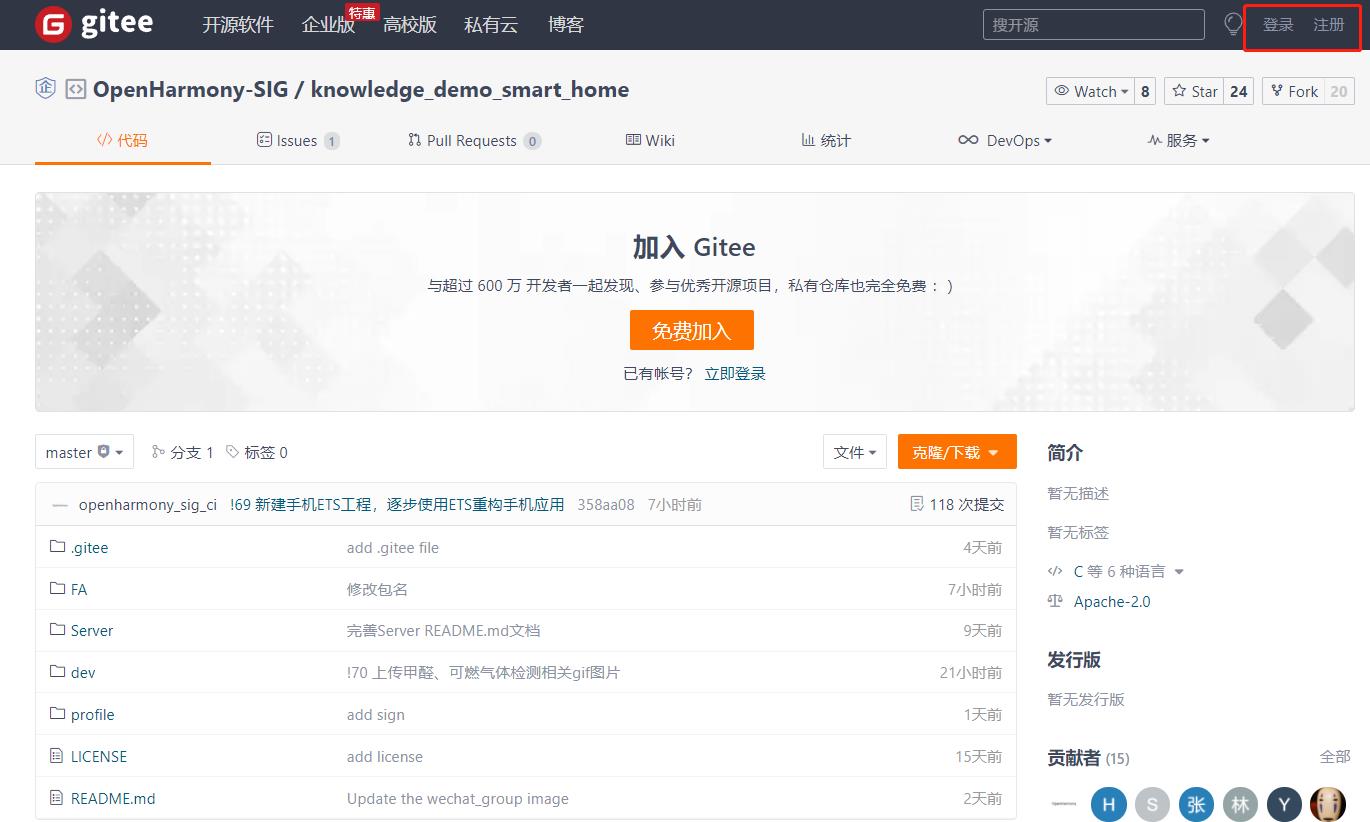Viewport: 1370px width, 822px height.
Task: Click contributor avatar S
Action: pos(1152,804)
